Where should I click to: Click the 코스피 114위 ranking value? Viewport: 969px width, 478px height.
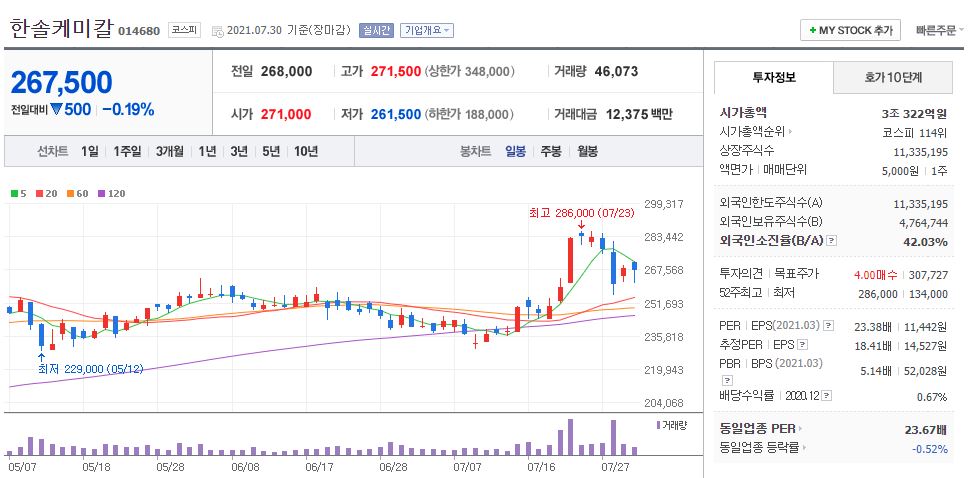(x=915, y=132)
